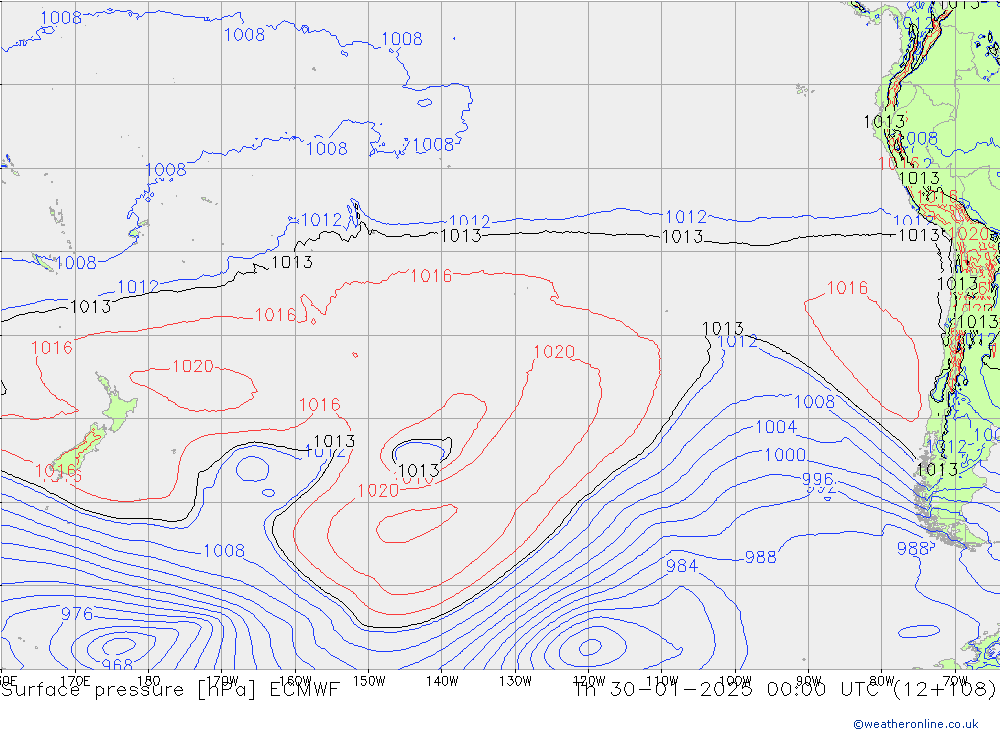Click the 130W longitude axis label
This screenshot has width=1000, height=733.
pyautogui.click(x=515, y=679)
